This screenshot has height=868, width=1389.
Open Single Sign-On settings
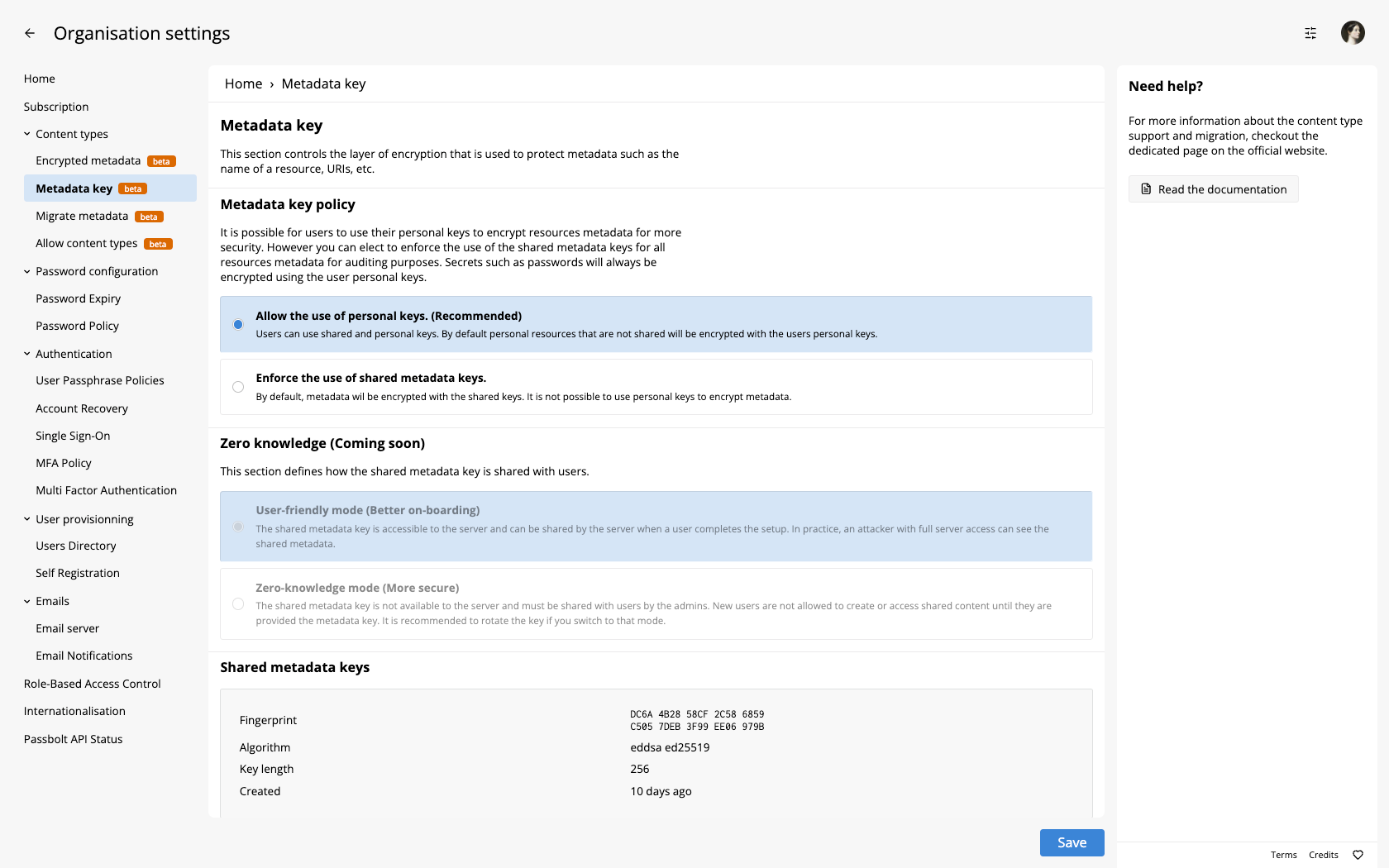pyautogui.click(x=73, y=436)
